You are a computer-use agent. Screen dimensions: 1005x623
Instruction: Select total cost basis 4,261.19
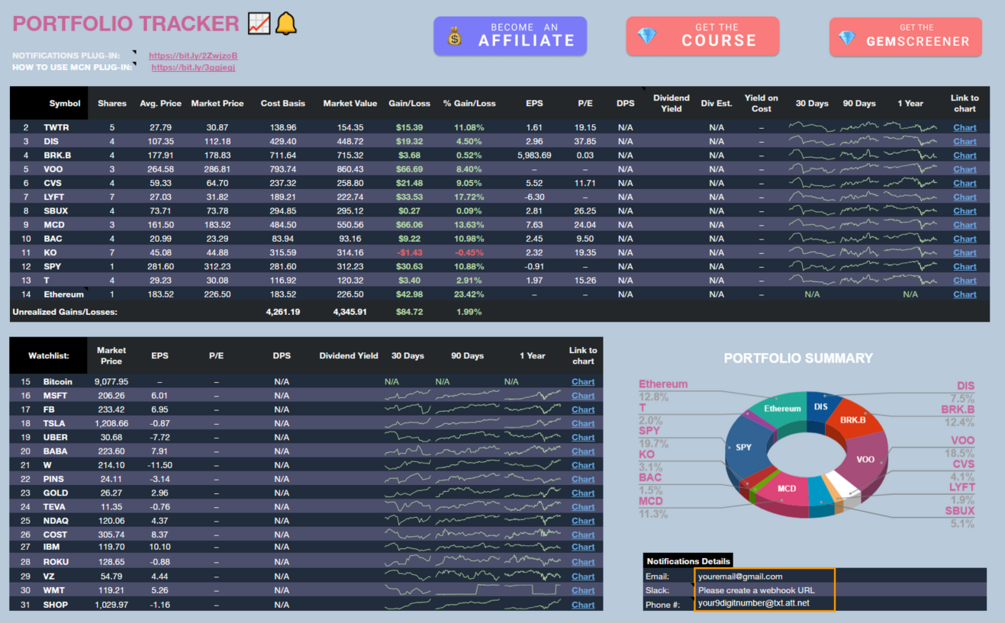283,312
